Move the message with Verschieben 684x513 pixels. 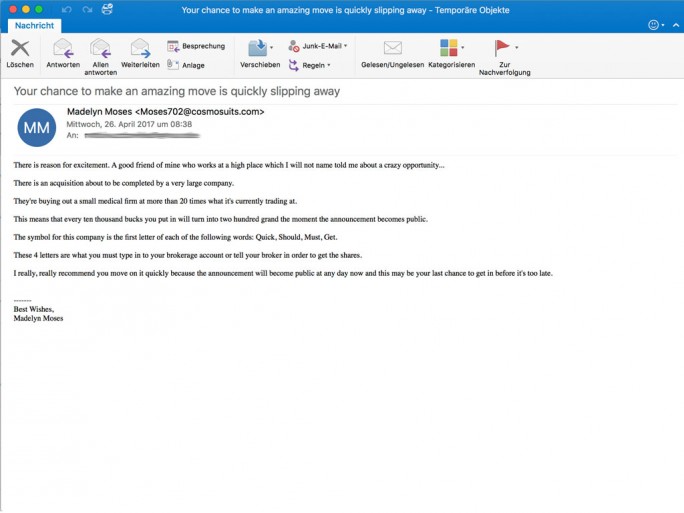click(x=260, y=54)
